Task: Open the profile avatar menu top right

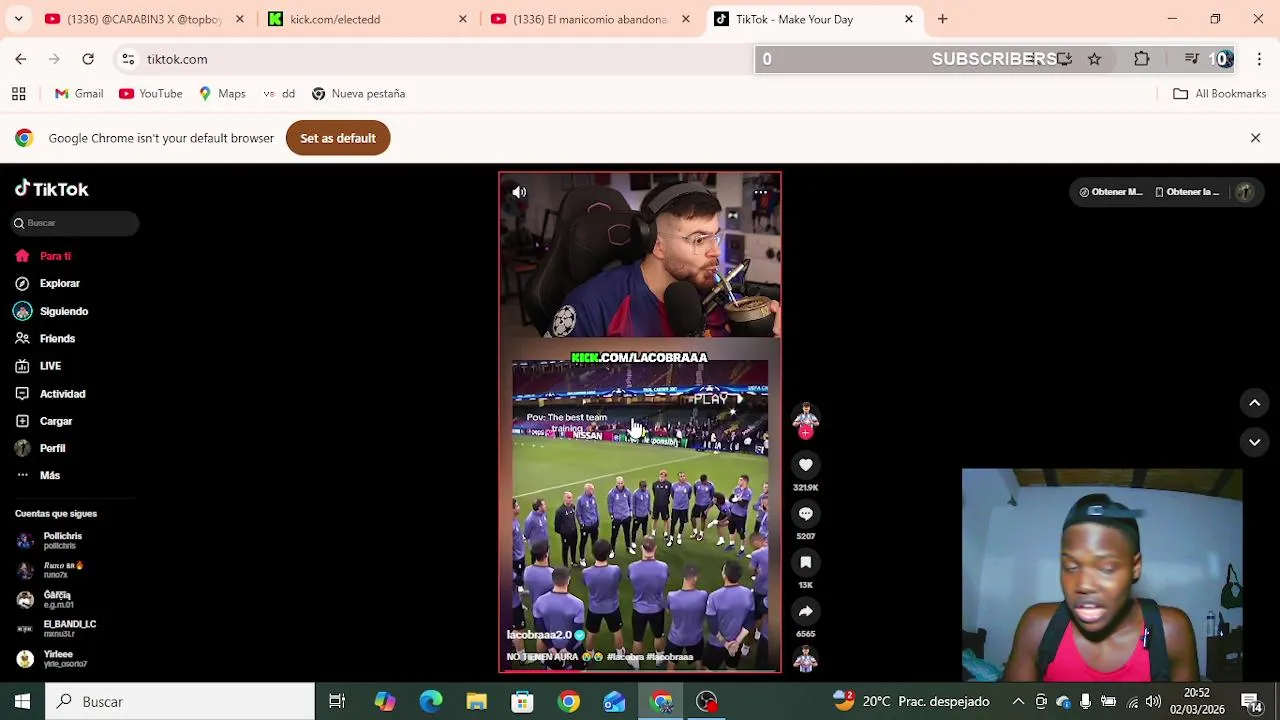Action: pyautogui.click(x=1244, y=192)
